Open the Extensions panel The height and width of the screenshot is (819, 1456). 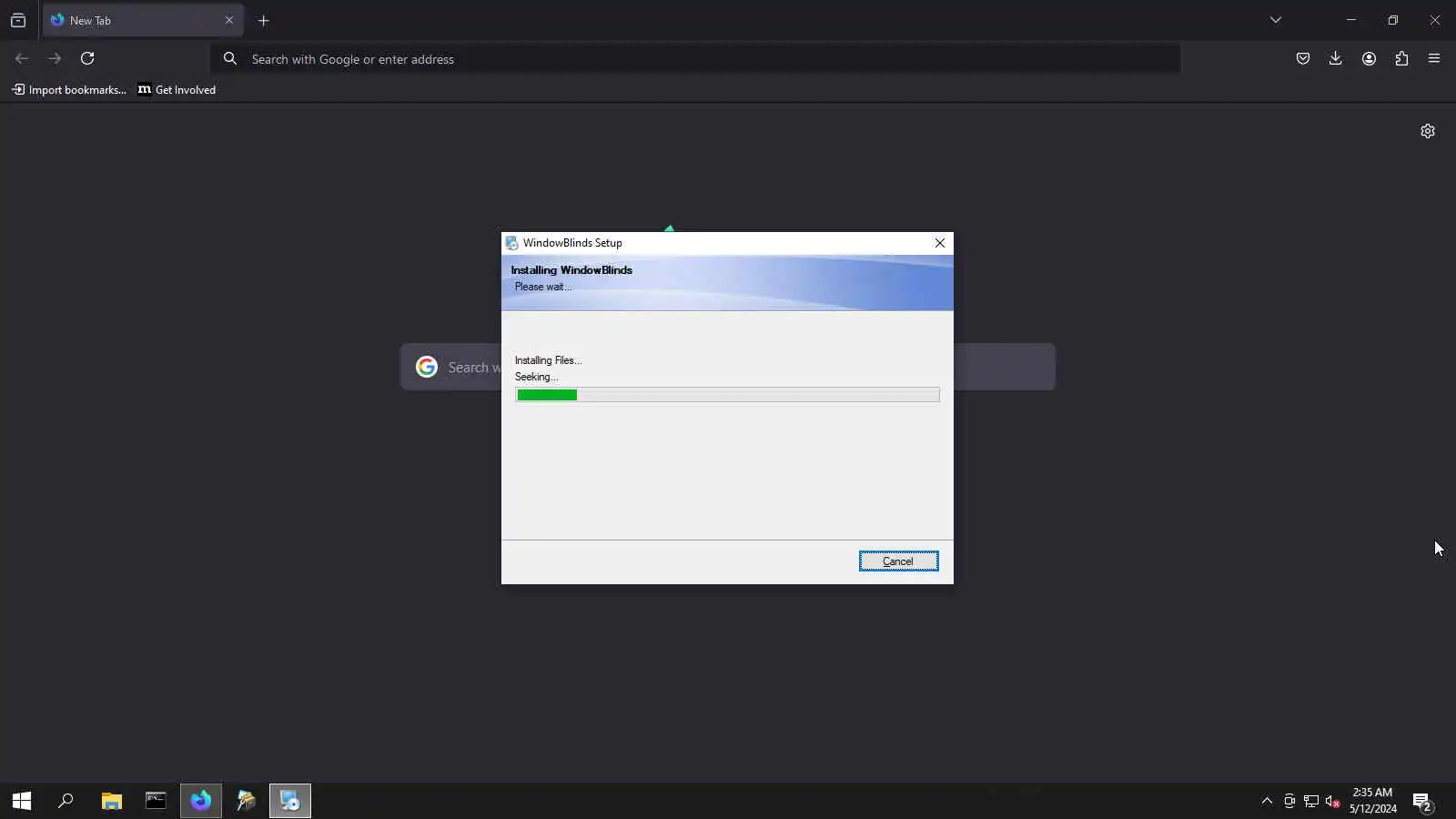click(x=1401, y=58)
